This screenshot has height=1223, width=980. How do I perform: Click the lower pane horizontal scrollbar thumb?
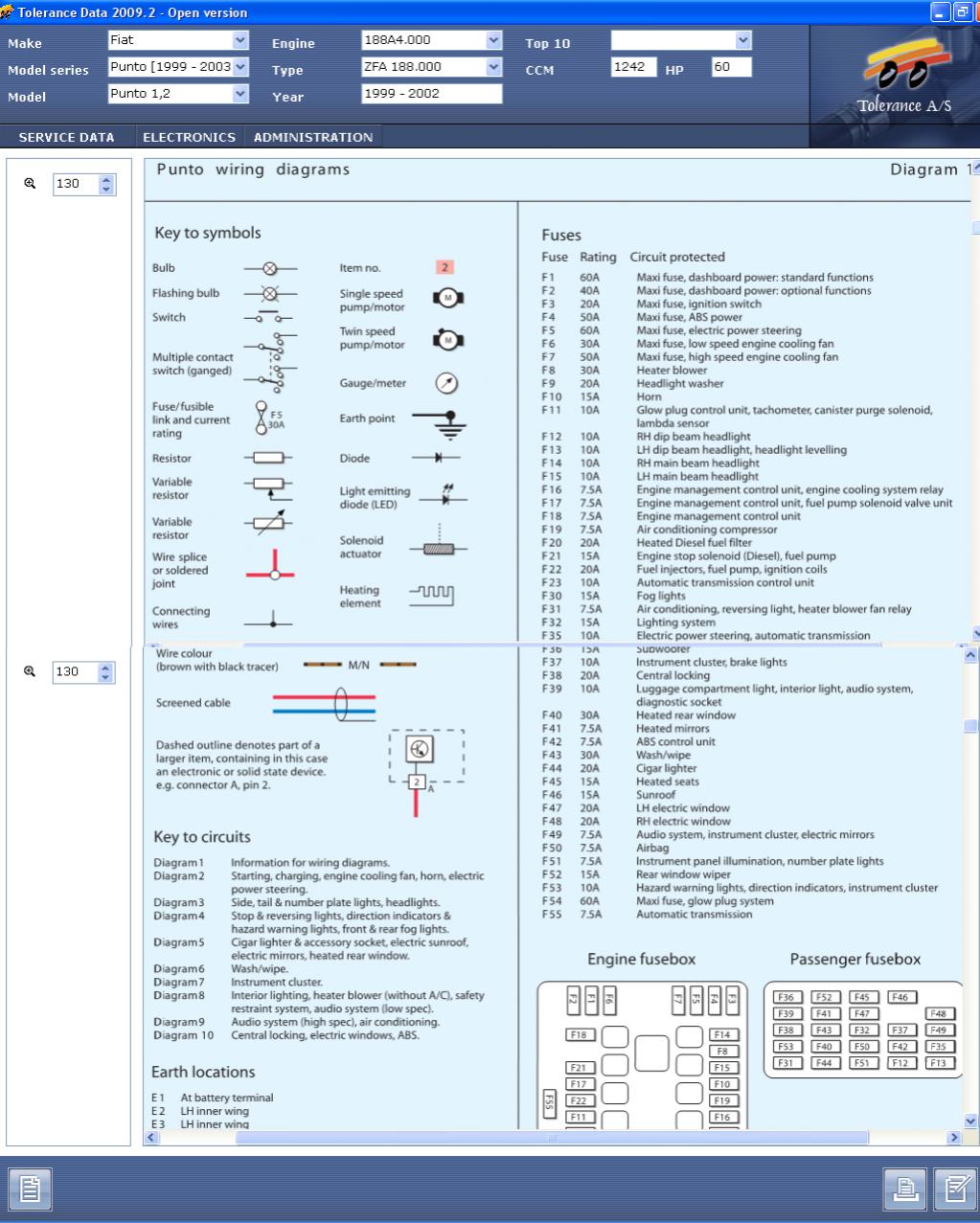[x=552, y=1138]
